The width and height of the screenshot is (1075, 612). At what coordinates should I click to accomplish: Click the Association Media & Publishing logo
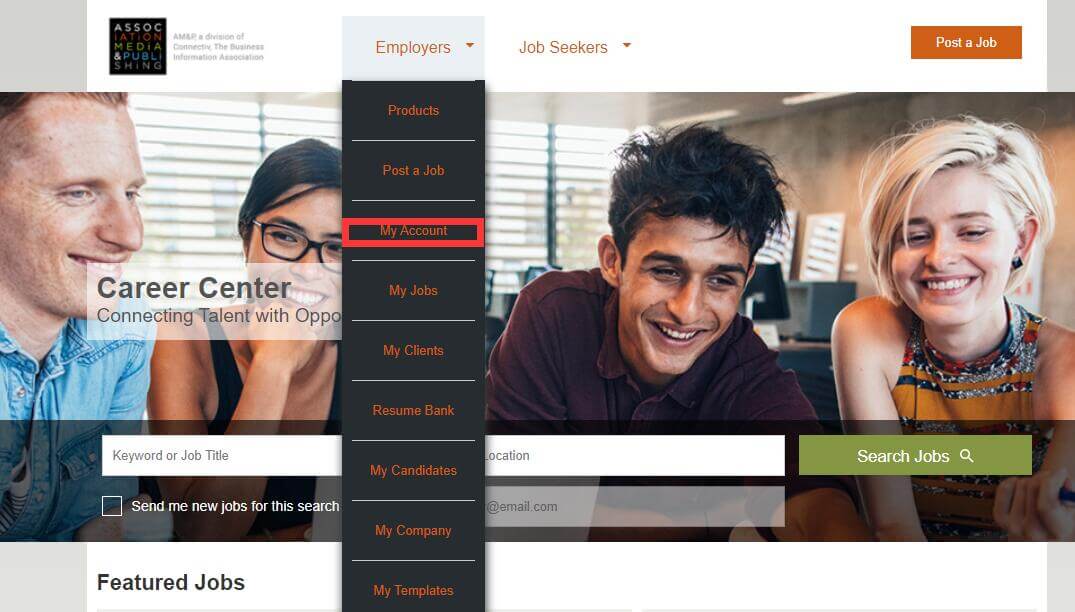point(138,47)
